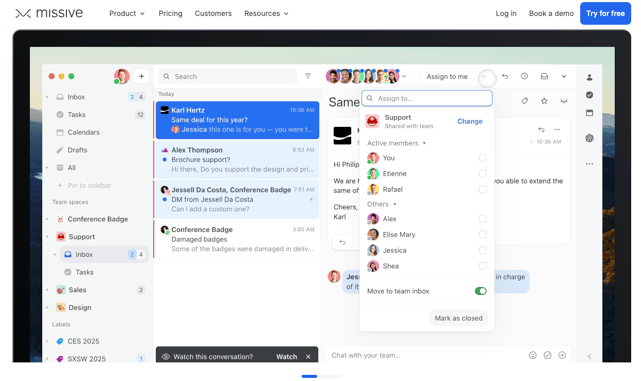Click the task checkmark icon in chat box
The width and height of the screenshot is (641, 381).
pos(547,355)
